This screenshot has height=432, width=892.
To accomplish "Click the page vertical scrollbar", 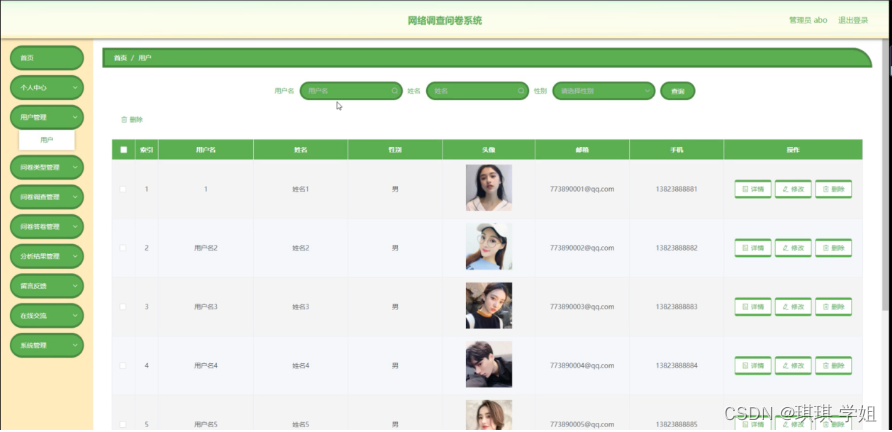I will 887,176.
